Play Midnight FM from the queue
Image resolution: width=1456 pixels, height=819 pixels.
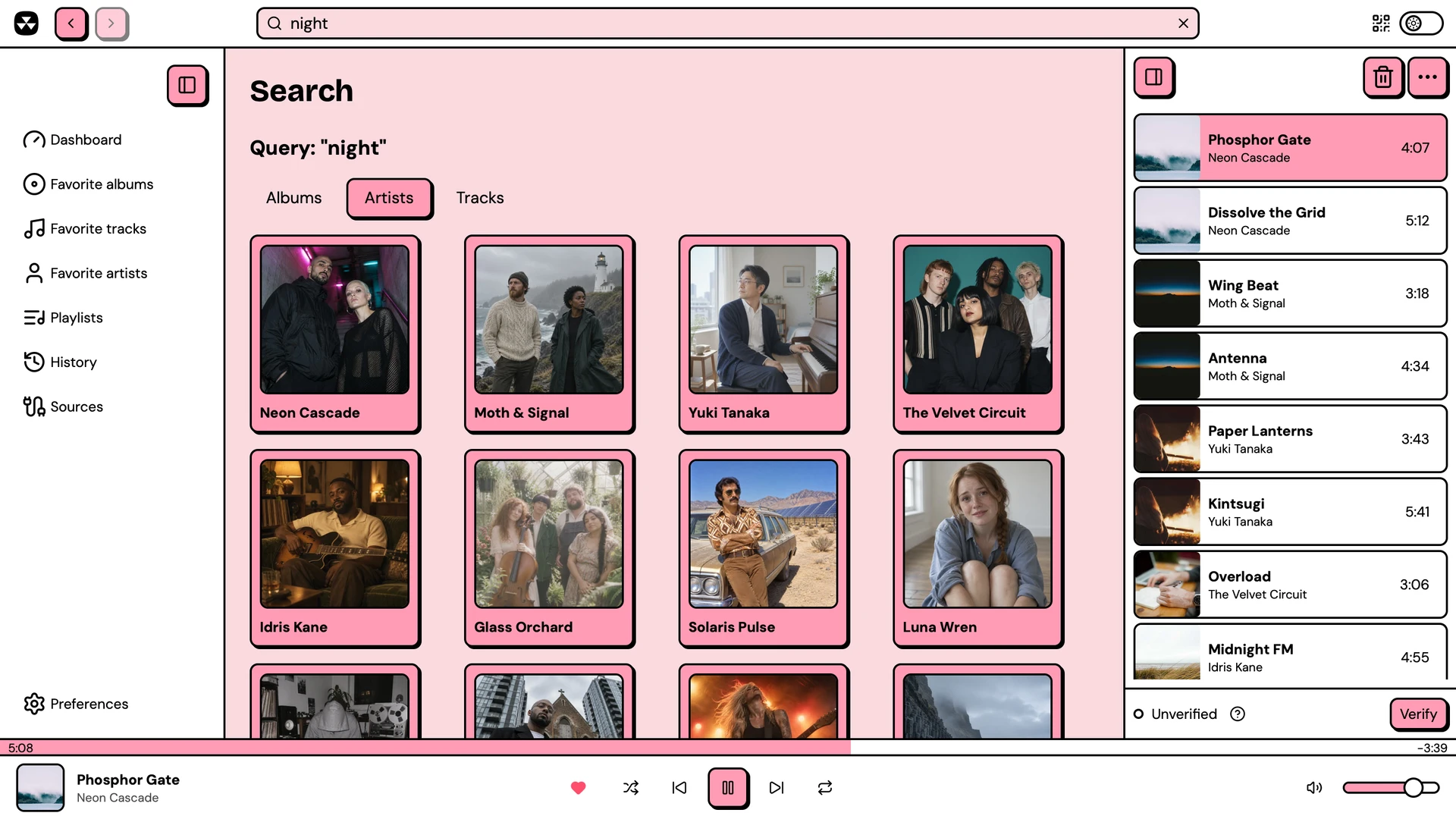click(x=1290, y=652)
